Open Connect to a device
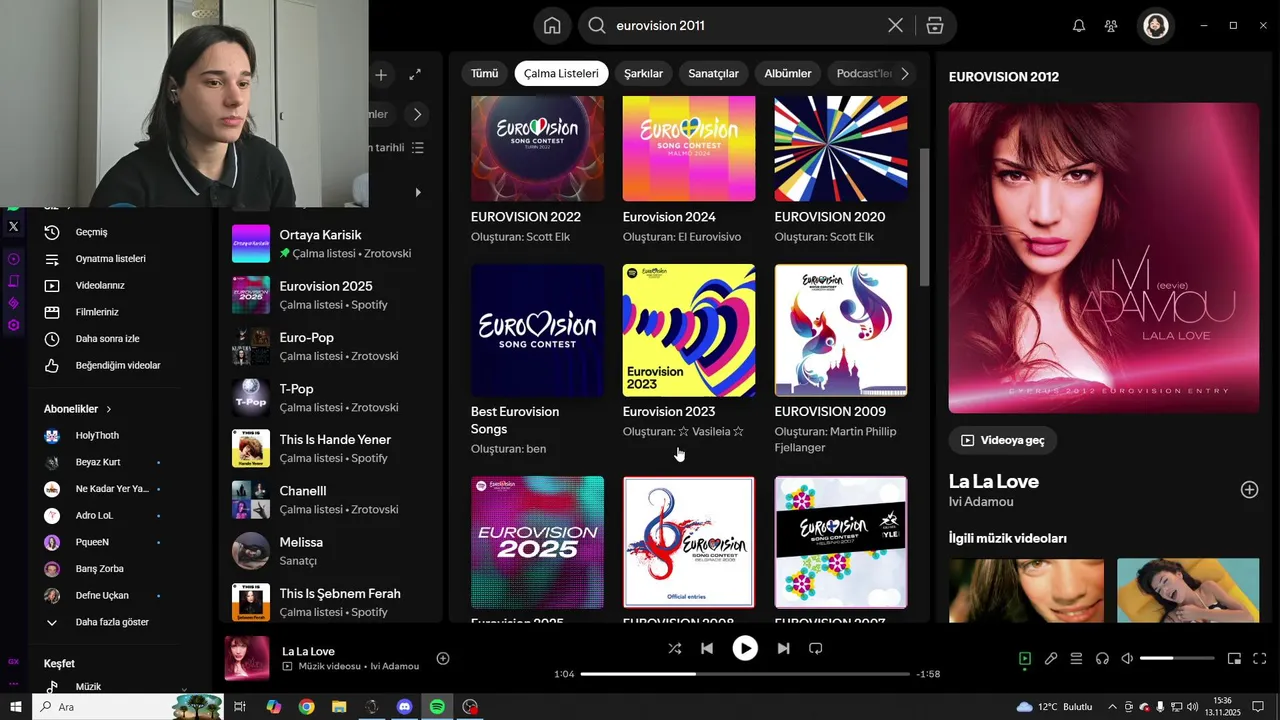 (x=1102, y=659)
